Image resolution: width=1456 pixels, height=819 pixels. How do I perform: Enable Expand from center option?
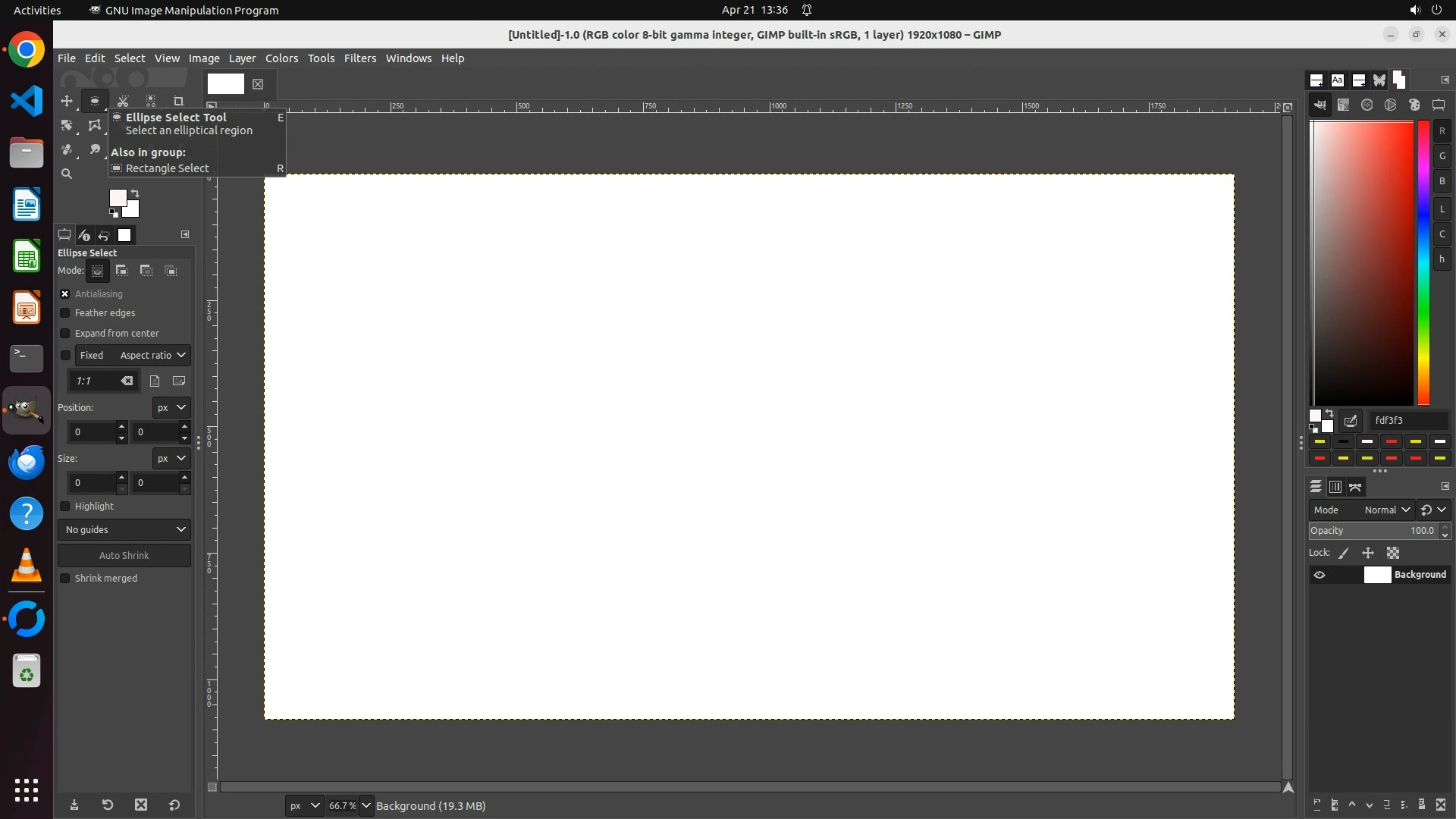65,334
